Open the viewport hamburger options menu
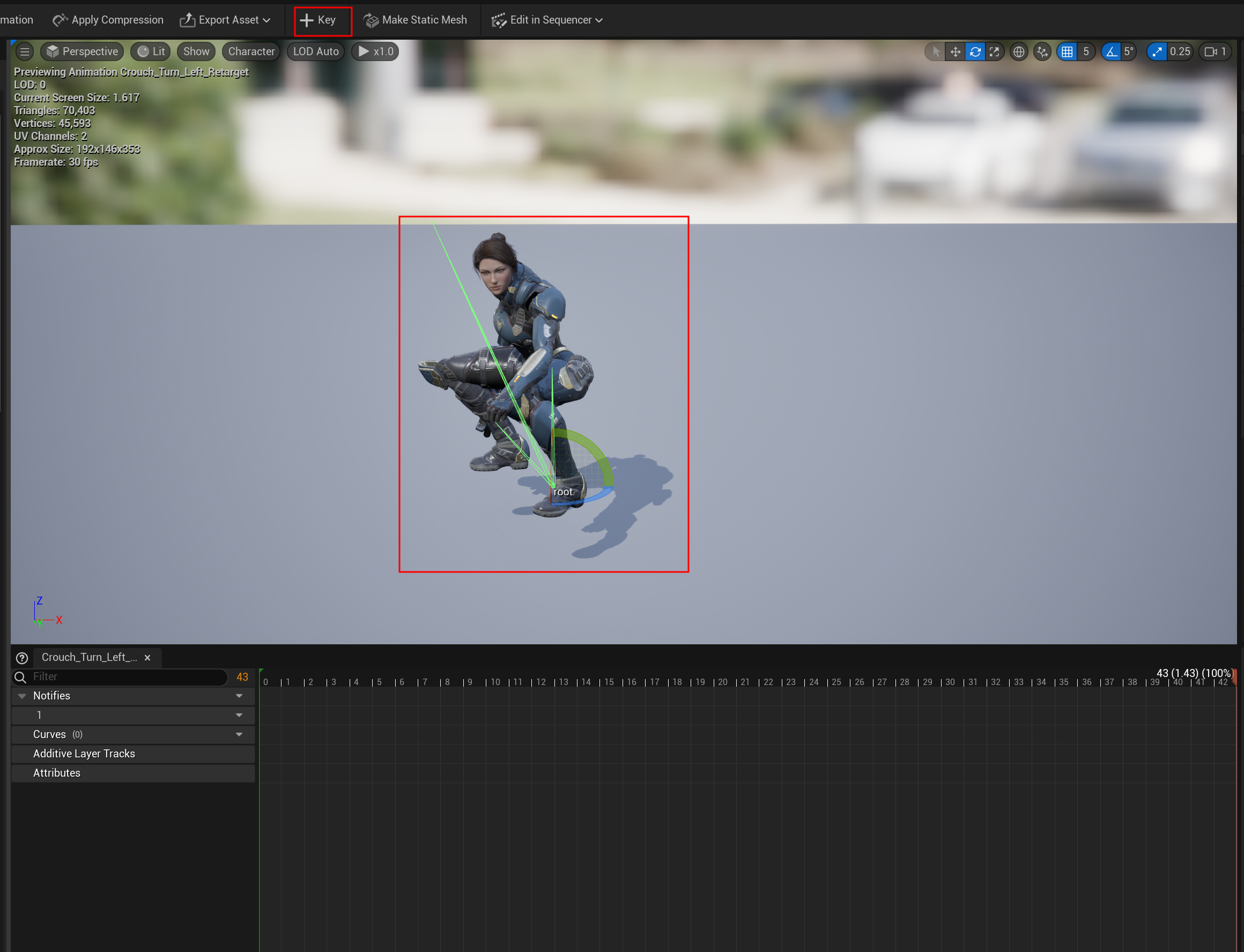 pos(24,51)
